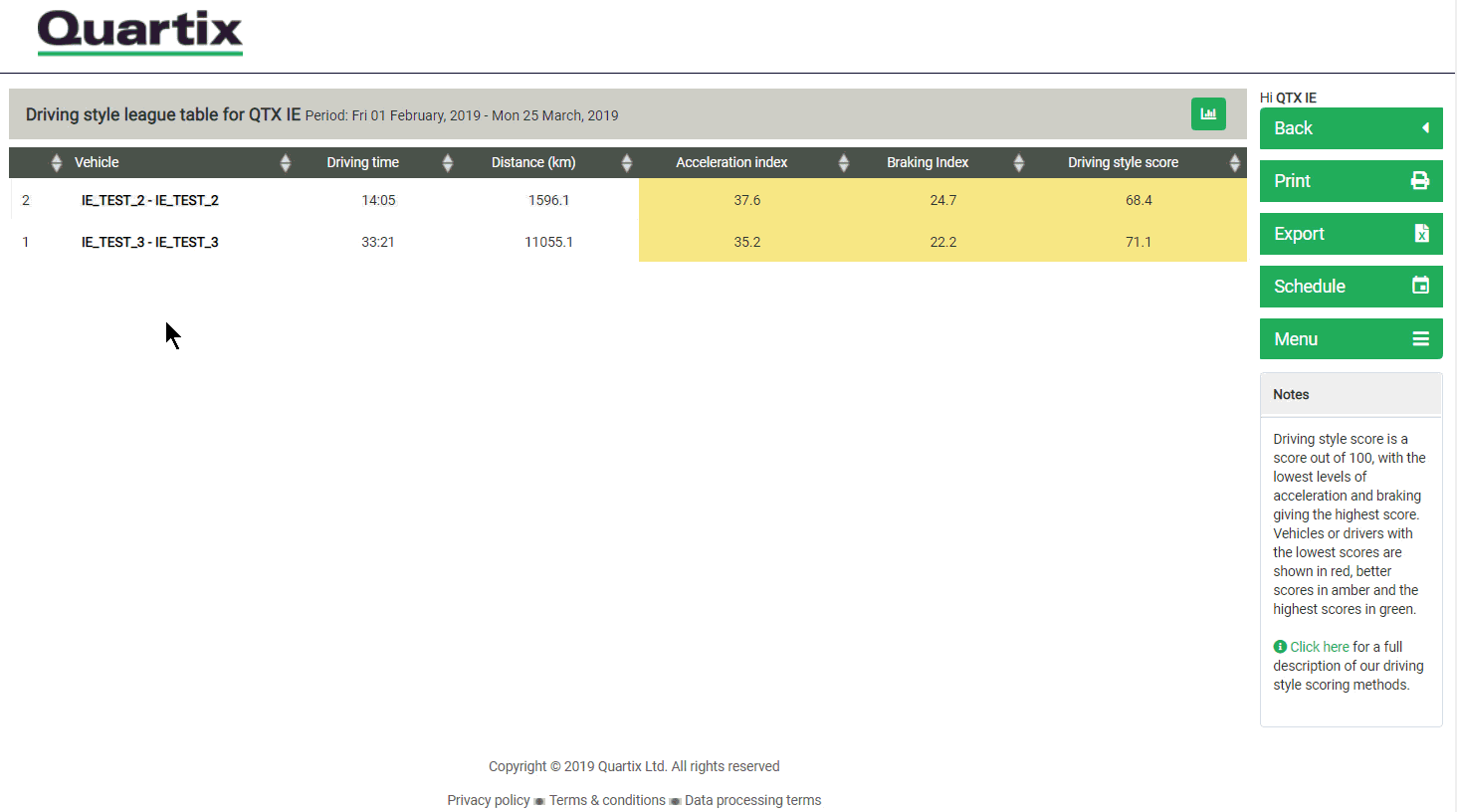Click driving time 33:21

pyautogui.click(x=378, y=242)
